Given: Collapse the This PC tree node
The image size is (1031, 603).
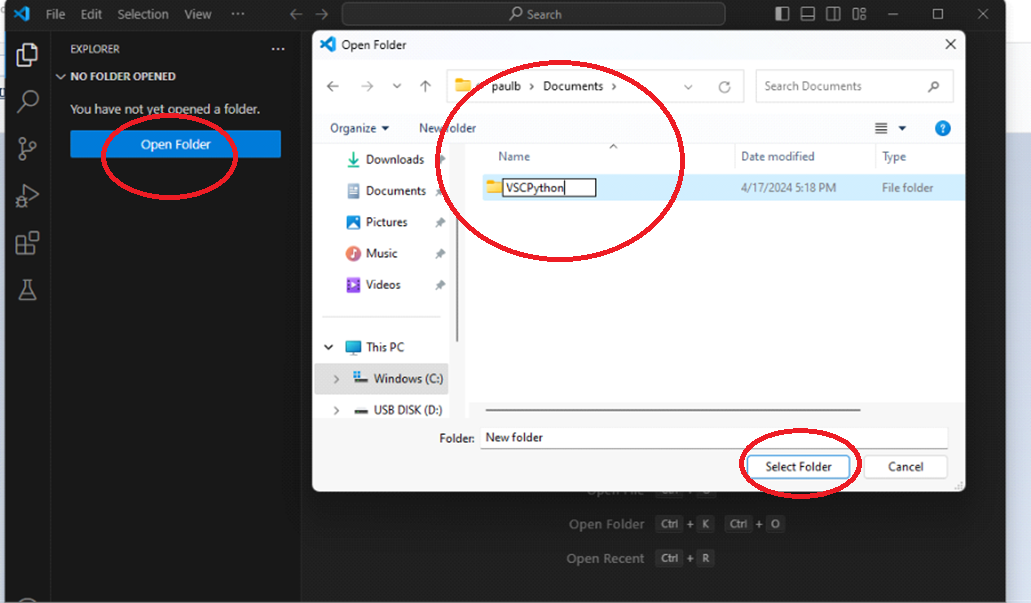Looking at the screenshot, I should pyautogui.click(x=329, y=347).
